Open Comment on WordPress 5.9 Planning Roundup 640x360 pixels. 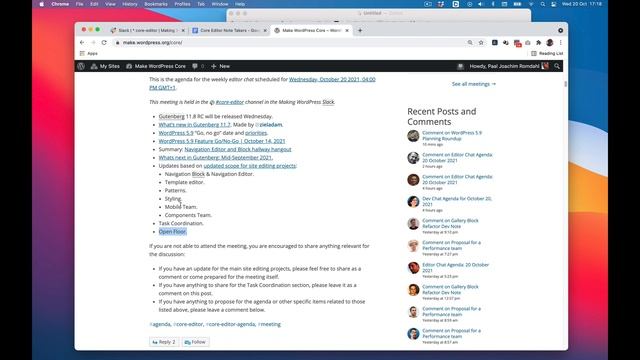coord(452,136)
